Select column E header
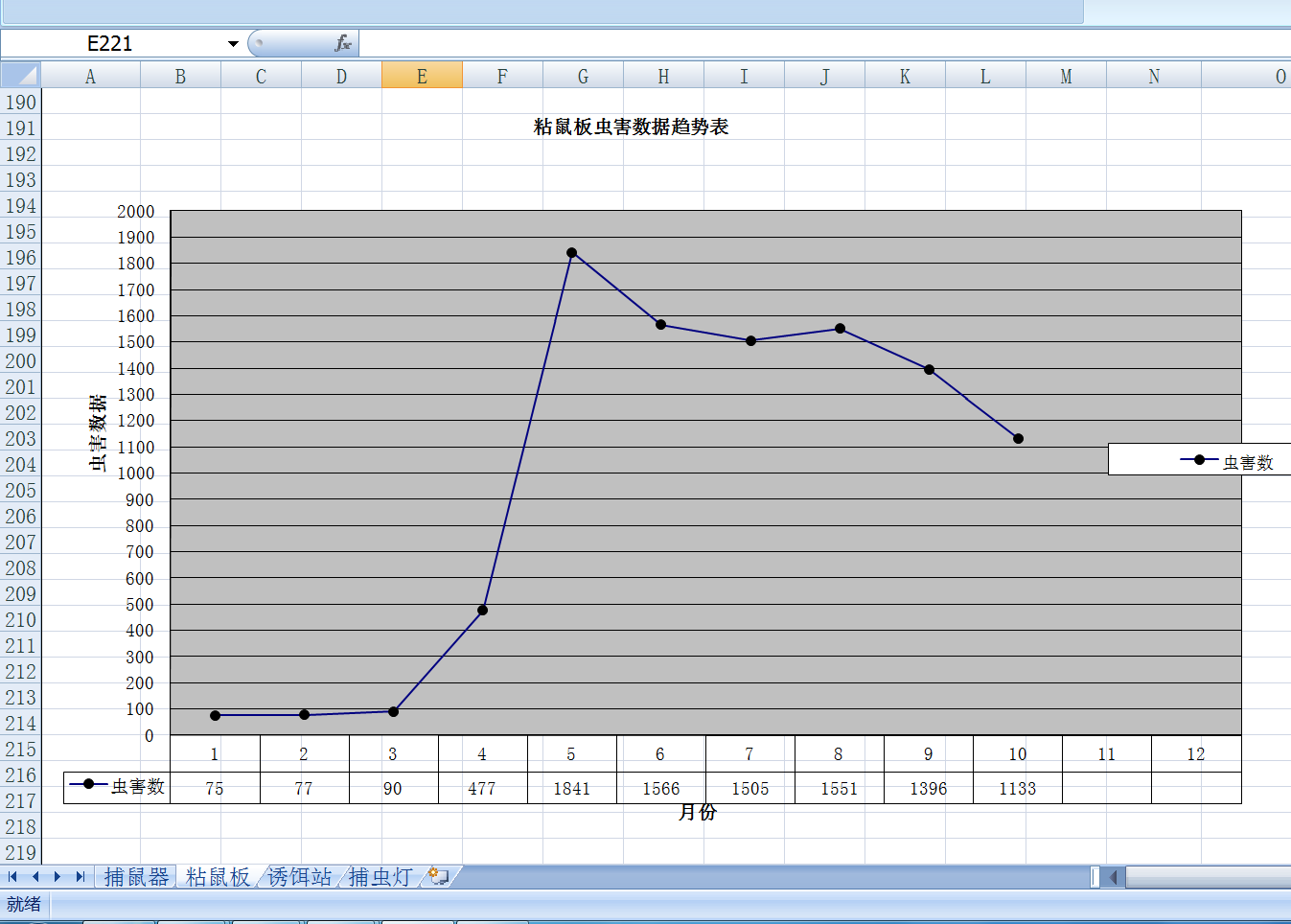Image resolution: width=1291 pixels, height=924 pixels. pyautogui.click(x=422, y=76)
